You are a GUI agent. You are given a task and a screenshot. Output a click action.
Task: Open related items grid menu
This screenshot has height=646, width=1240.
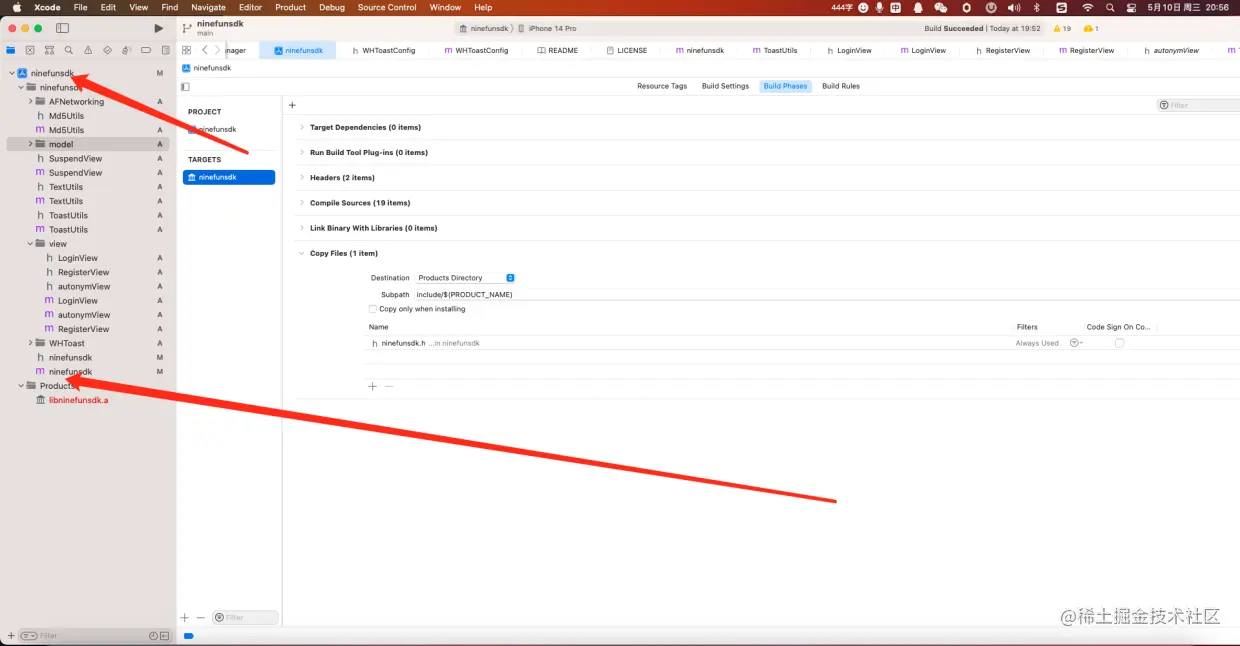186,50
